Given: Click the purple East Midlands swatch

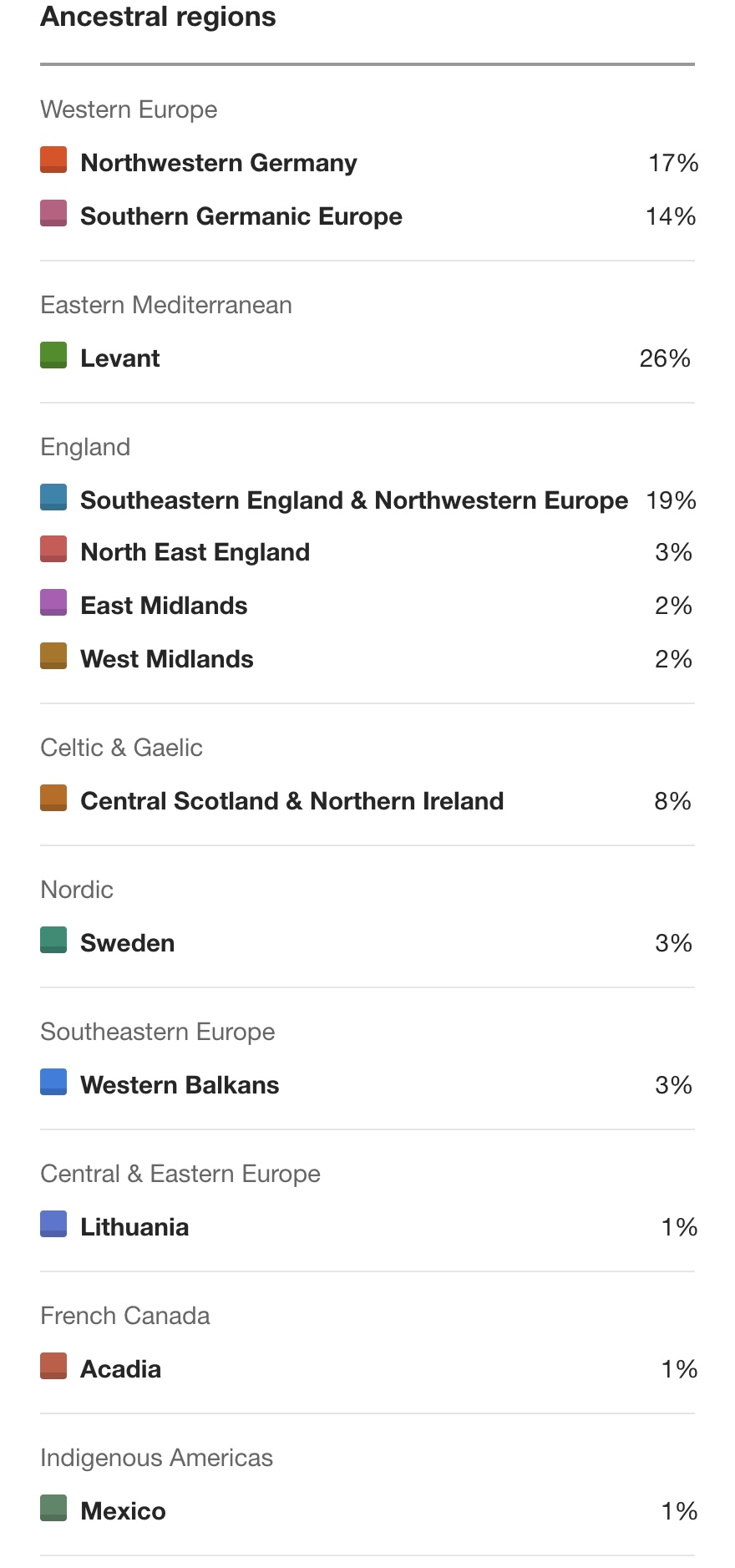Looking at the screenshot, I should pos(53,602).
